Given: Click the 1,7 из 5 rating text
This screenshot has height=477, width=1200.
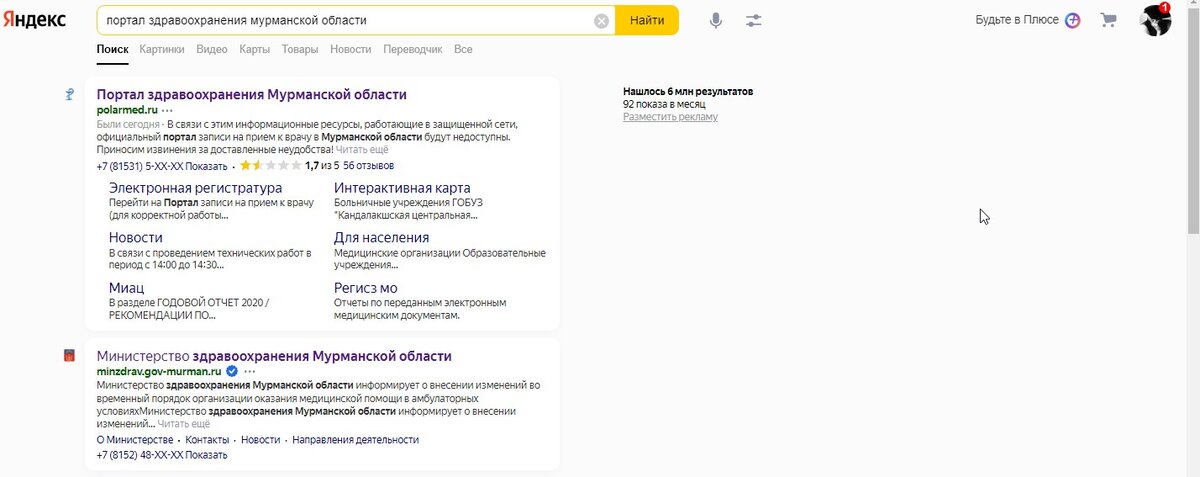Looking at the screenshot, I should coord(322,165).
